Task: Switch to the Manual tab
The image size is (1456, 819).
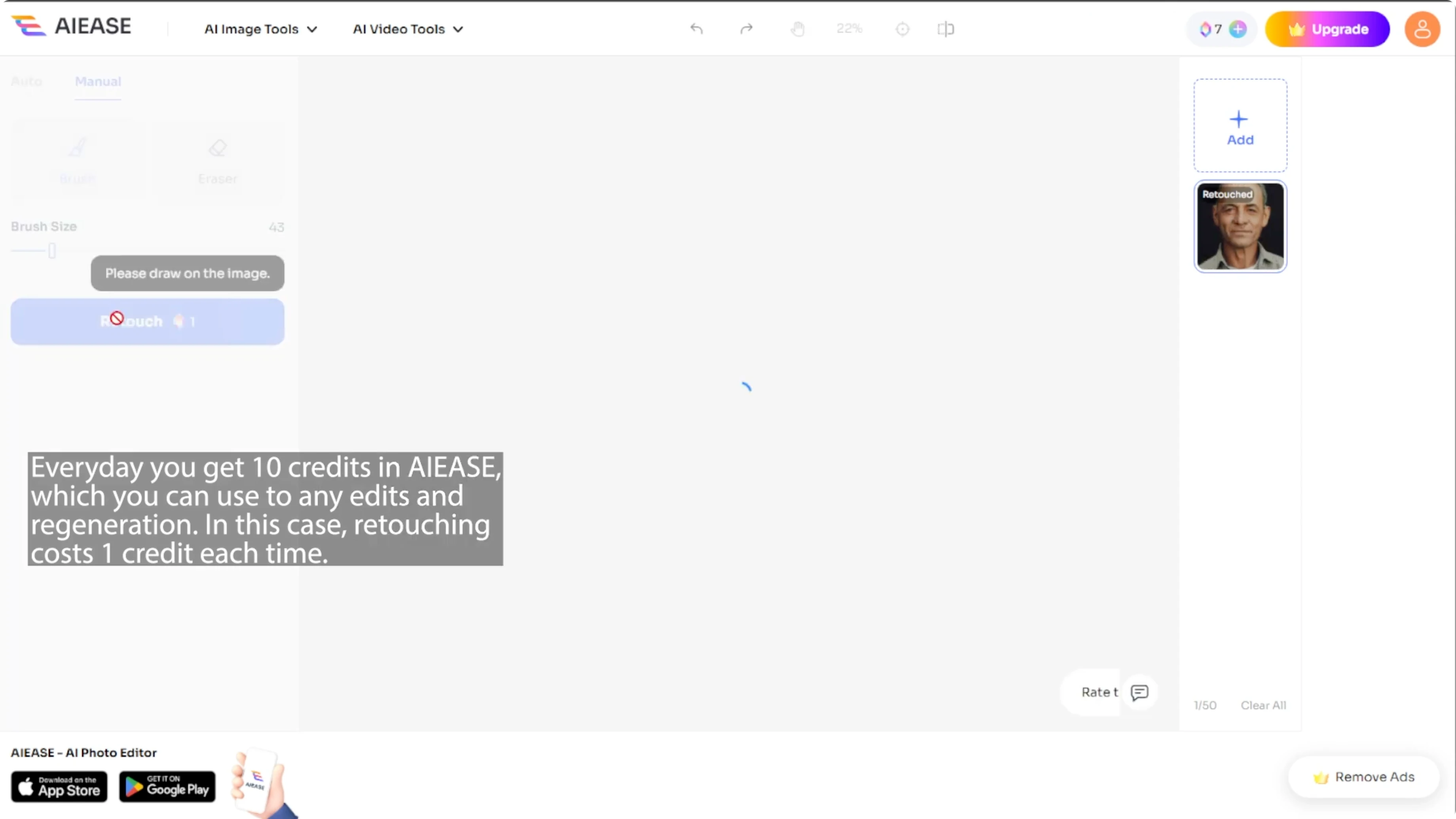Action: pyautogui.click(x=99, y=82)
